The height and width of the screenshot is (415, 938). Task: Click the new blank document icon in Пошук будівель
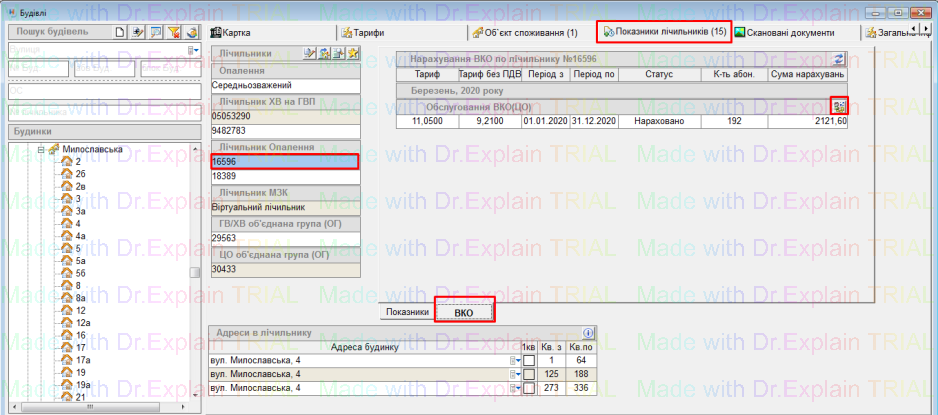click(x=120, y=32)
